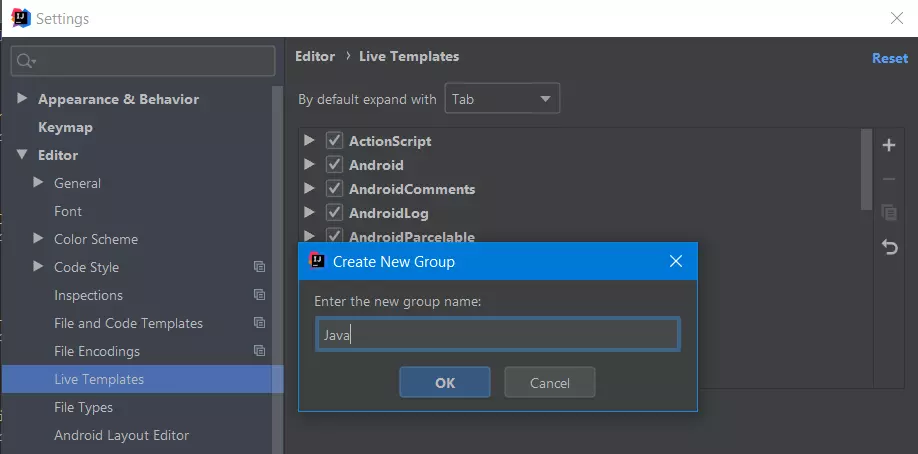Viewport: 918px width, 454px height.
Task: Expand Appearance & Behavior section
Action: pyautogui.click(x=22, y=98)
